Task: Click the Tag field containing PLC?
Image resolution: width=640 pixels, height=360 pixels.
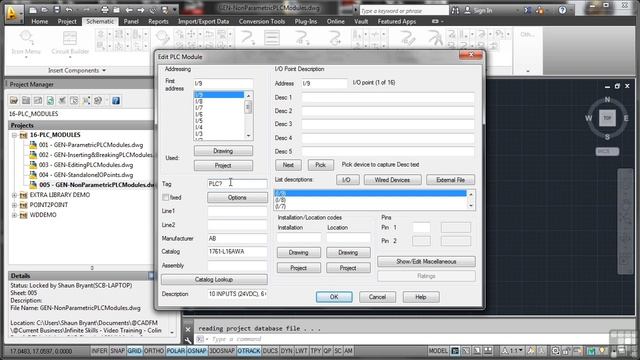Action: click(x=237, y=184)
